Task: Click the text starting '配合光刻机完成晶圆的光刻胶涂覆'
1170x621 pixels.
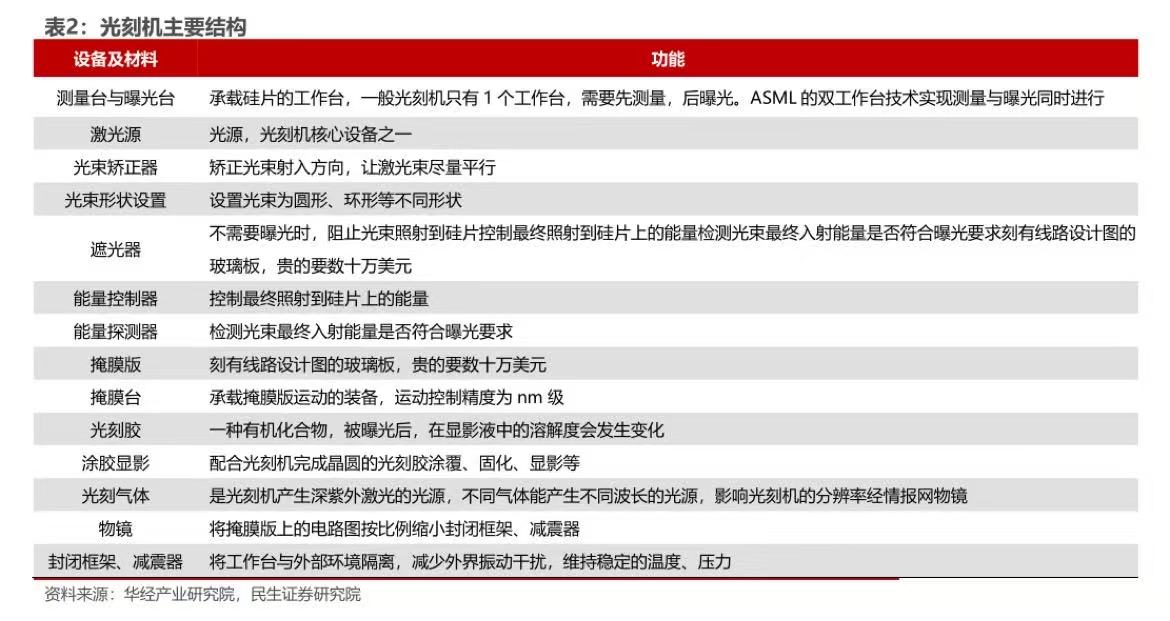Action: pos(394,463)
